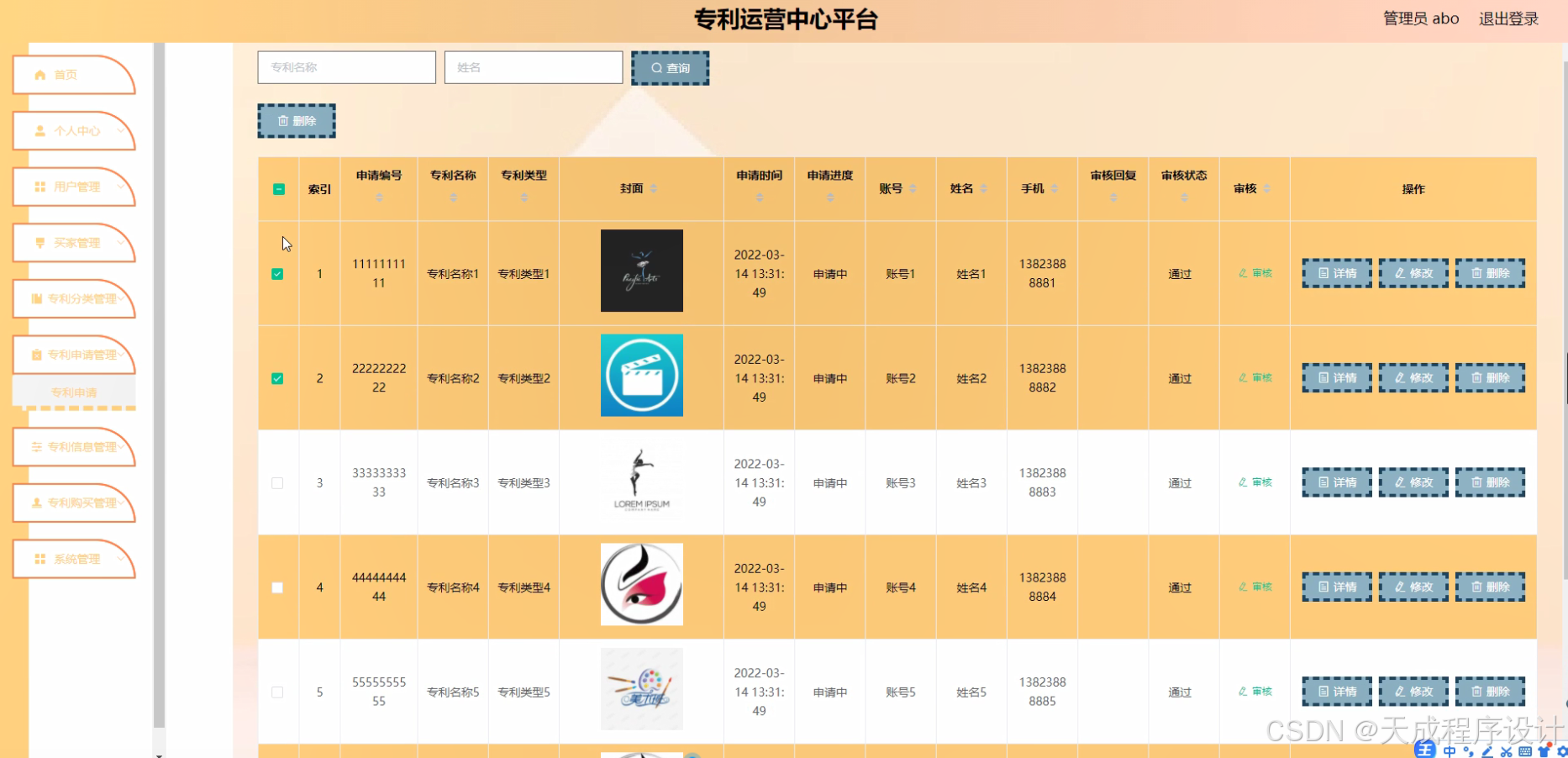Click the pencil icon on 审核 in row 1
Viewport: 1568px width, 758px height.
(1242, 273)
